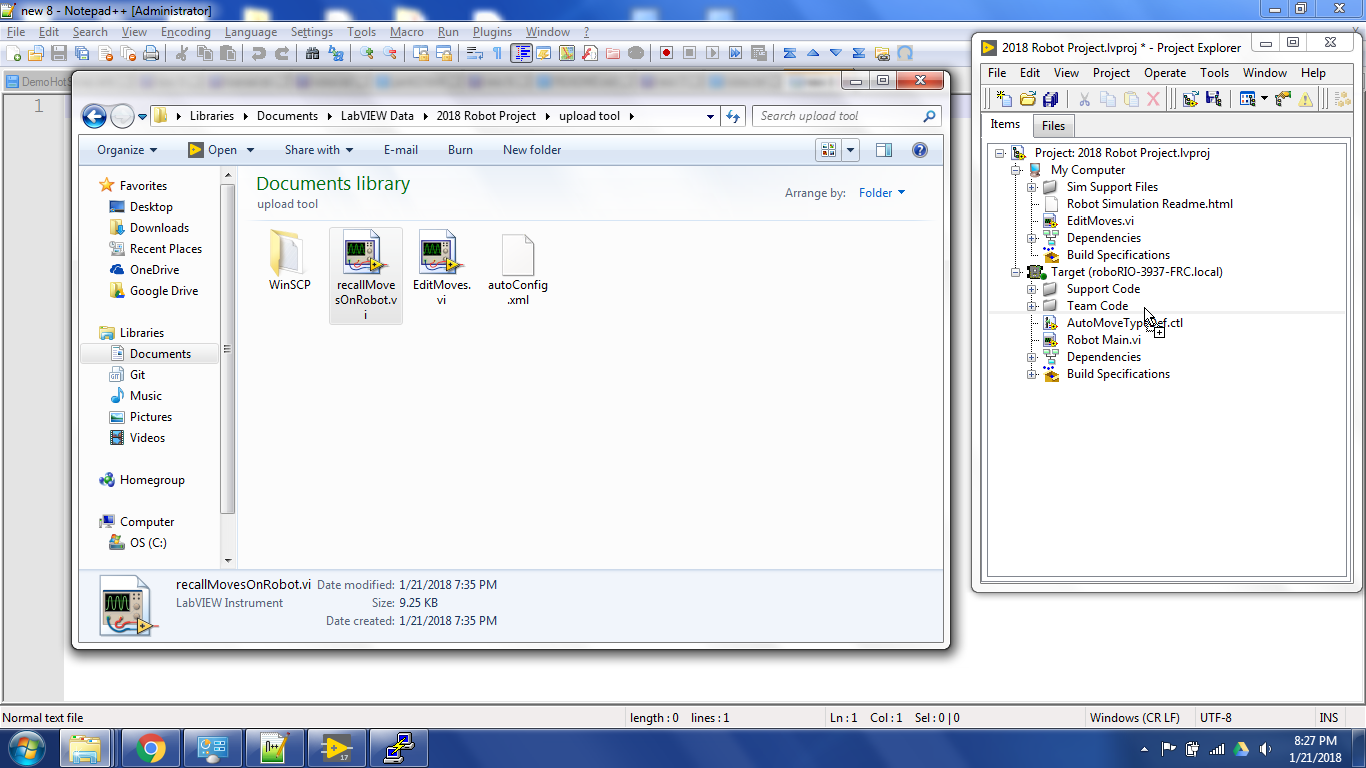This screenshot has height=768, width=1366.
Task: Click LabVIEW Data in the address breadcrumb
Action: (x=376, y=116)
